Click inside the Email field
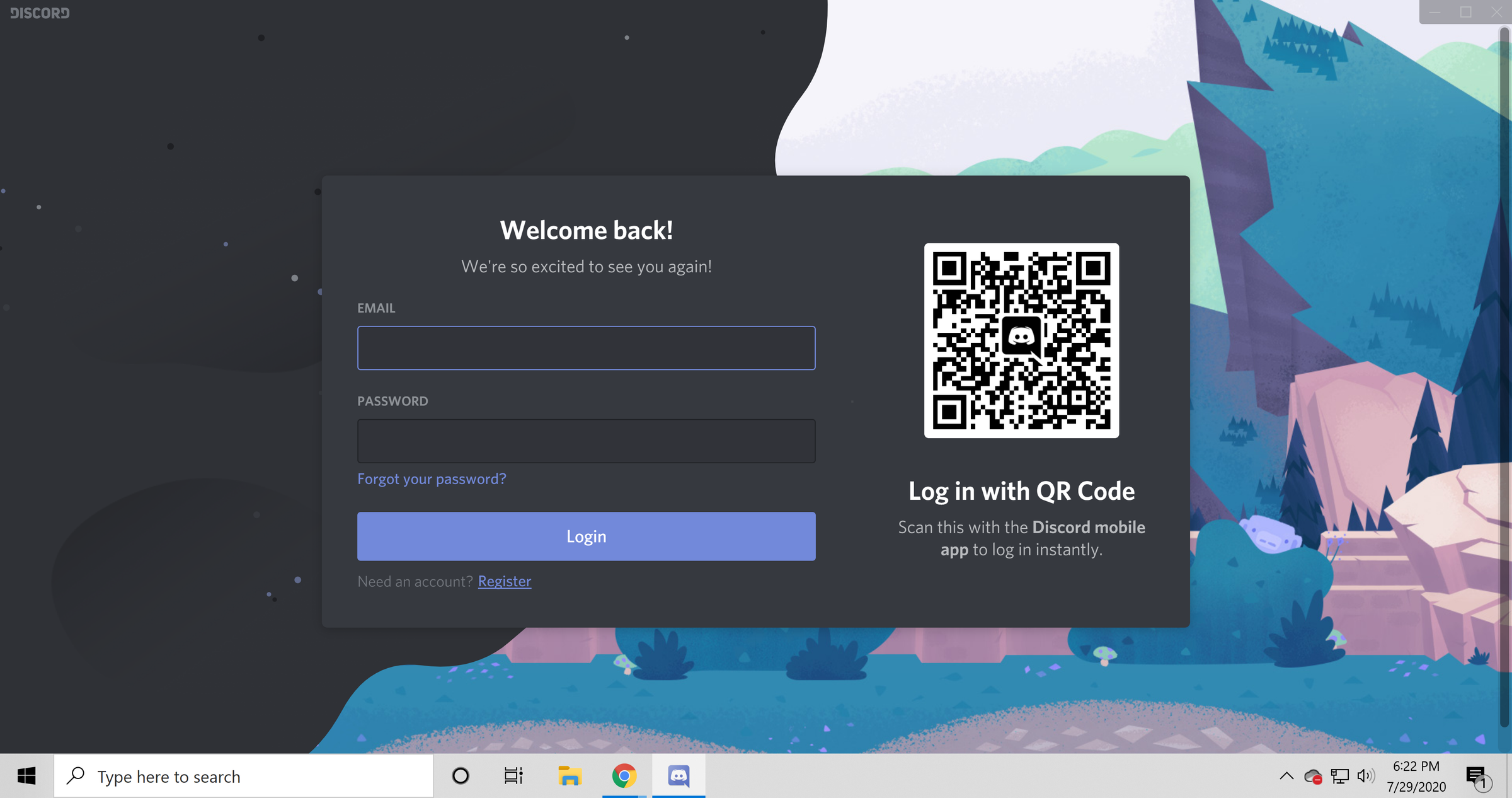The image size is (1512, 798). click(586, 347)
